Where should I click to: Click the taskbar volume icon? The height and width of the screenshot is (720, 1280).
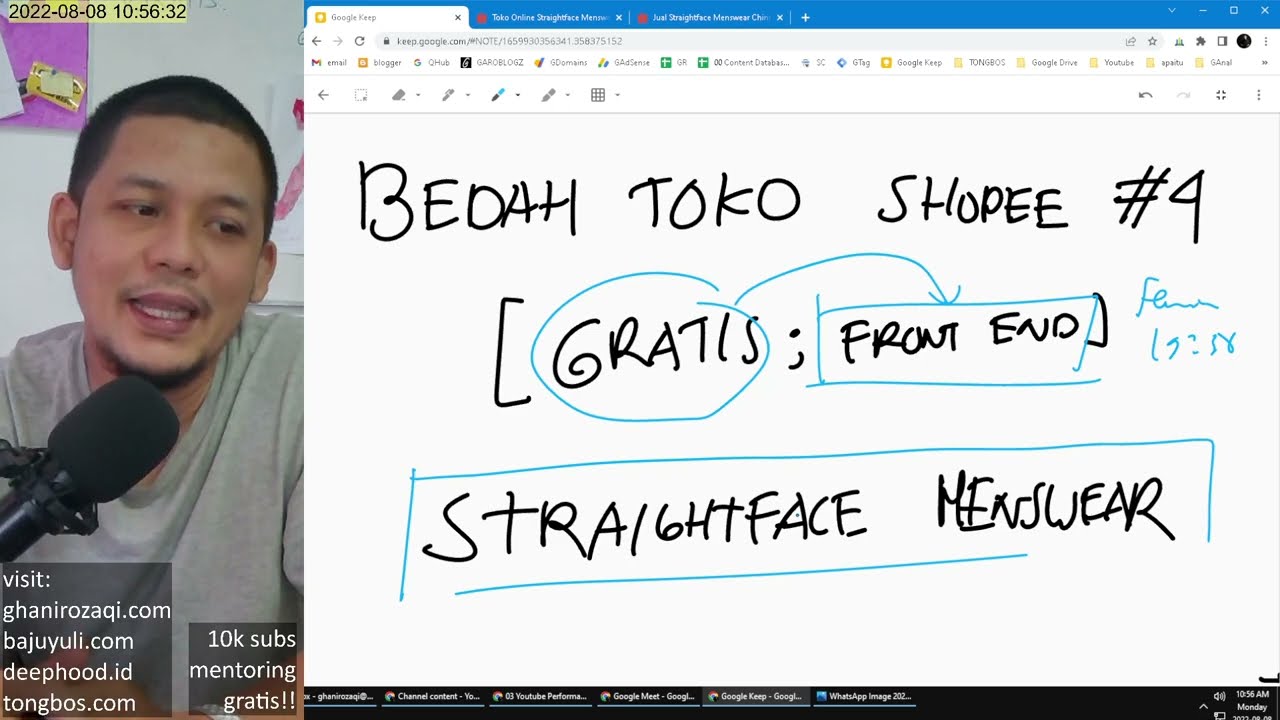[1219, 696]
